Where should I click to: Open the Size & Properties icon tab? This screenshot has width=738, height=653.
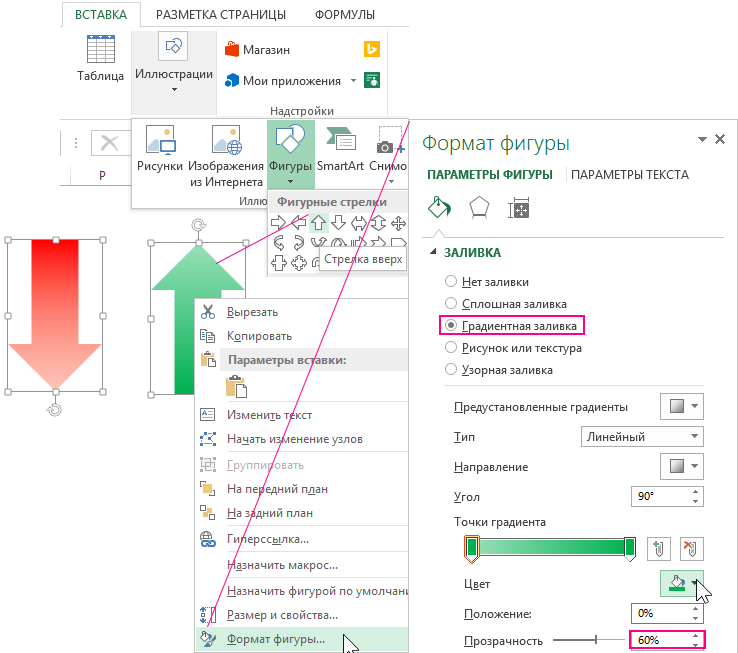(x=518, y=208)
